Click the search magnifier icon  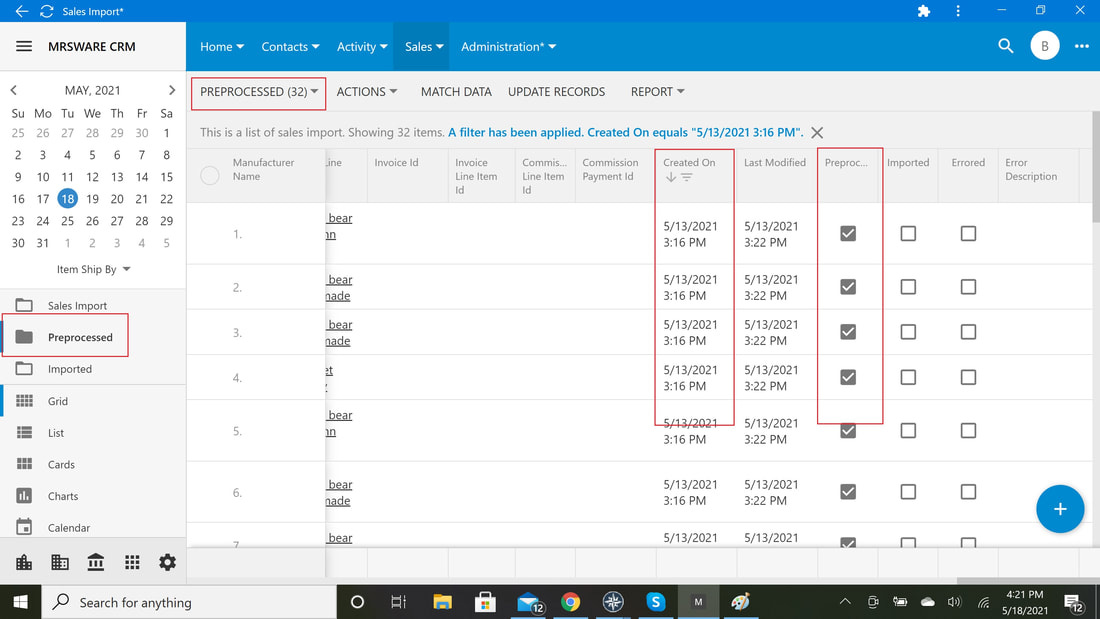[1005, 46]
